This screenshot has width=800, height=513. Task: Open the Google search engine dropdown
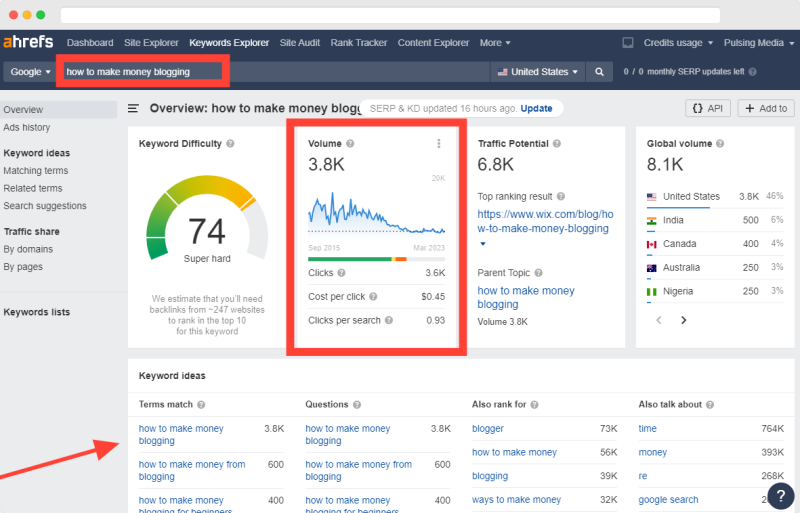click(x=30, y=72)
